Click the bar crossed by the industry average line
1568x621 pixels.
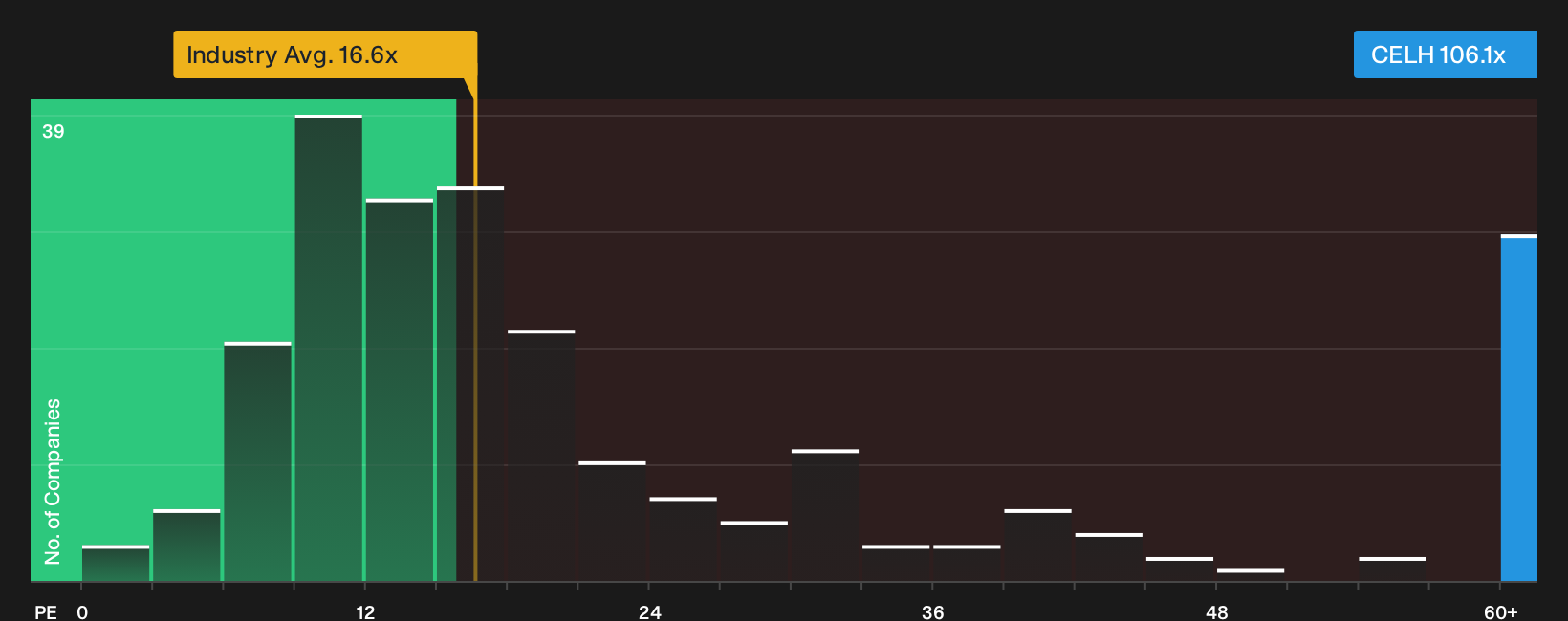point(470,384)
